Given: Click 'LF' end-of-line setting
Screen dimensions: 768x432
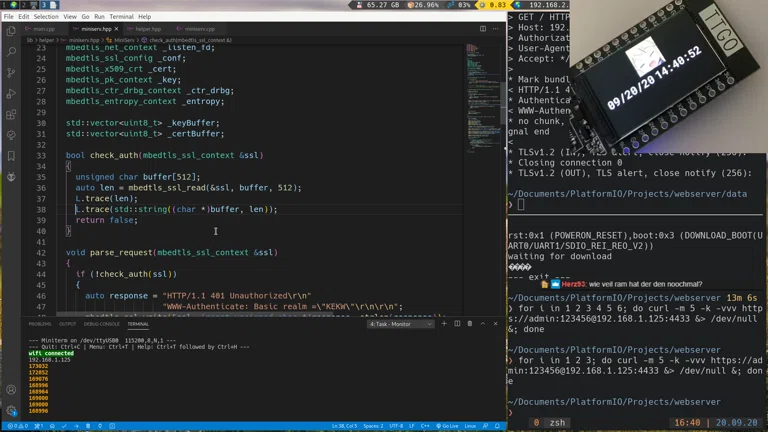Looking at the screenshot, I should (x=412, y=426).
